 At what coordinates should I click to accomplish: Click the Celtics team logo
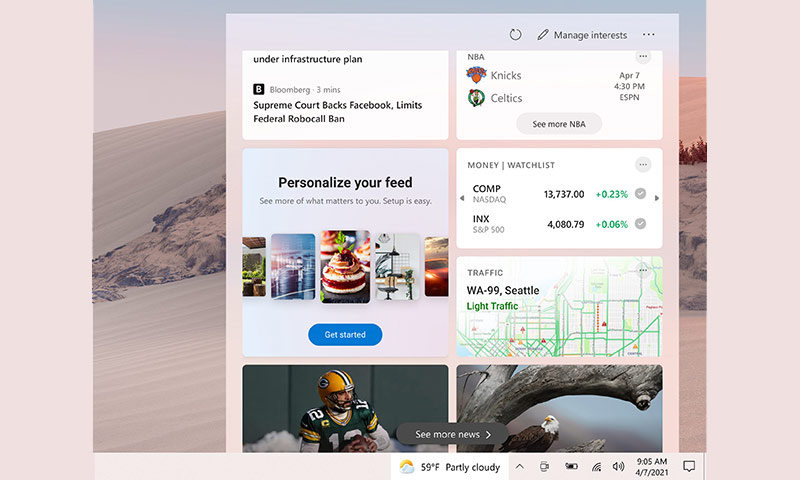pyautogui.click(x=476, y=97)
